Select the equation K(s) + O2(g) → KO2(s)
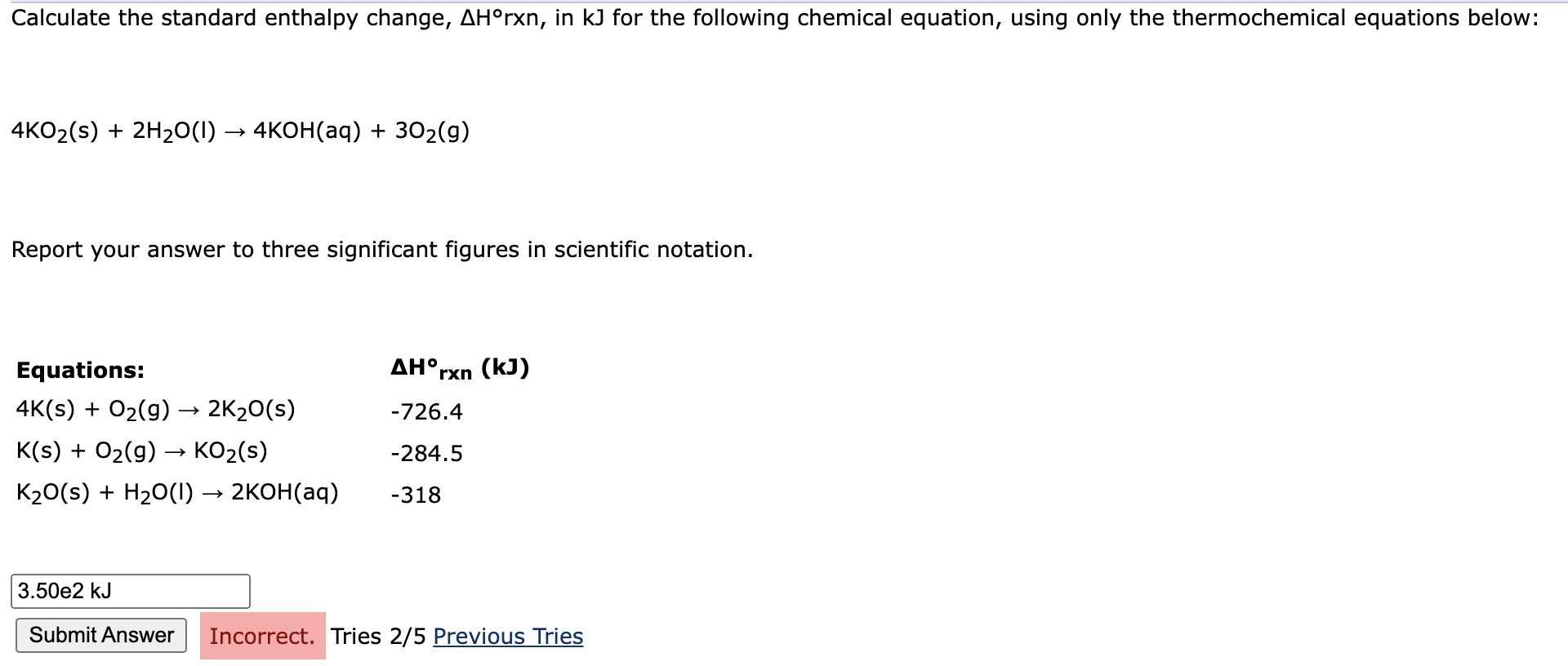 (x=143, y=451)
